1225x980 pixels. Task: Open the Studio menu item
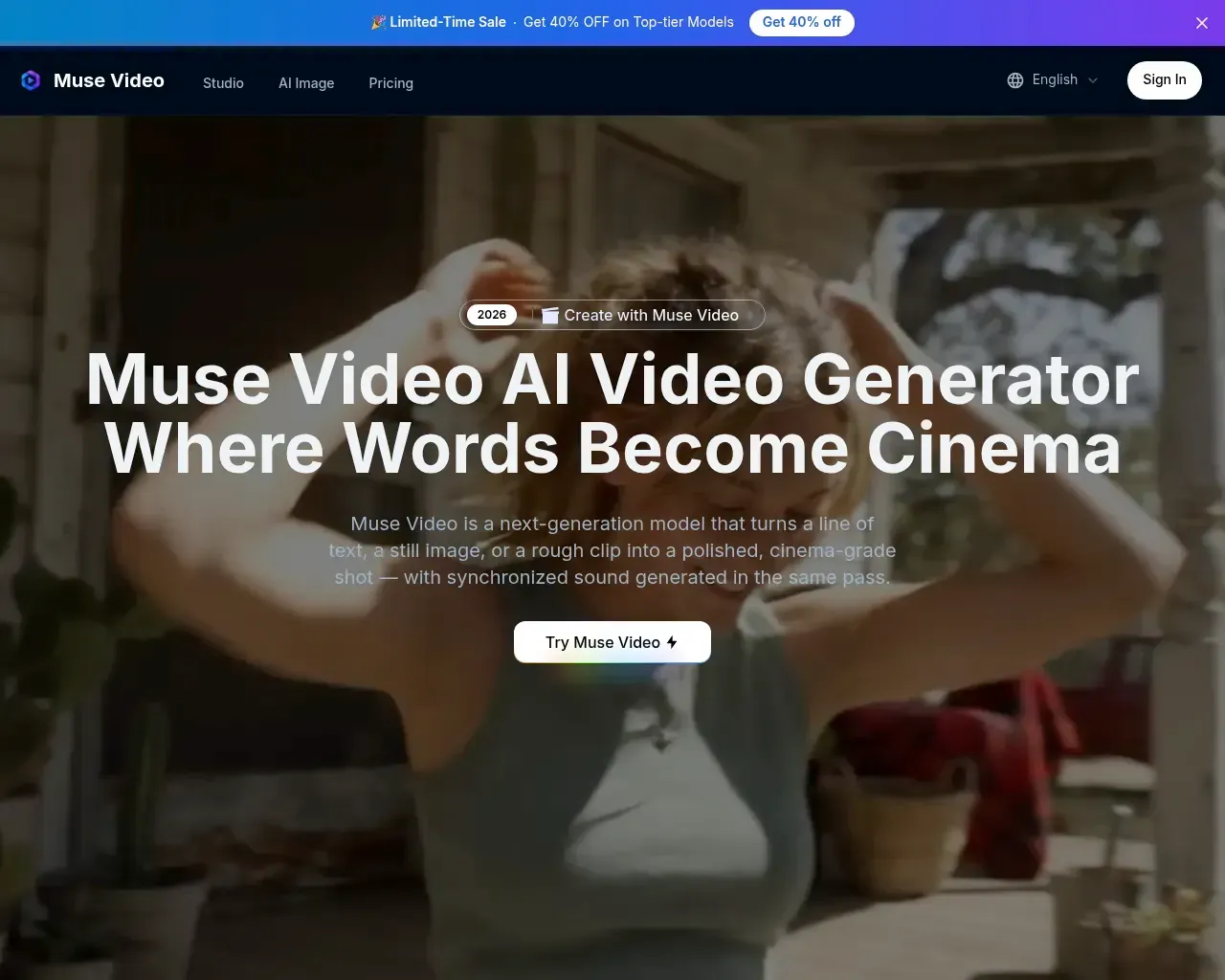tap(223, 83)
